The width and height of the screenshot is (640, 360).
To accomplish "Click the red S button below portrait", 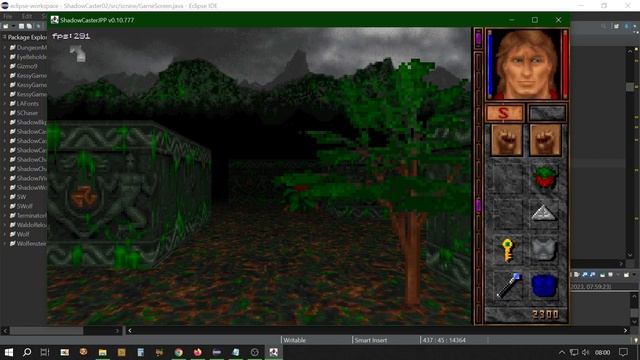I will (504, 113).
